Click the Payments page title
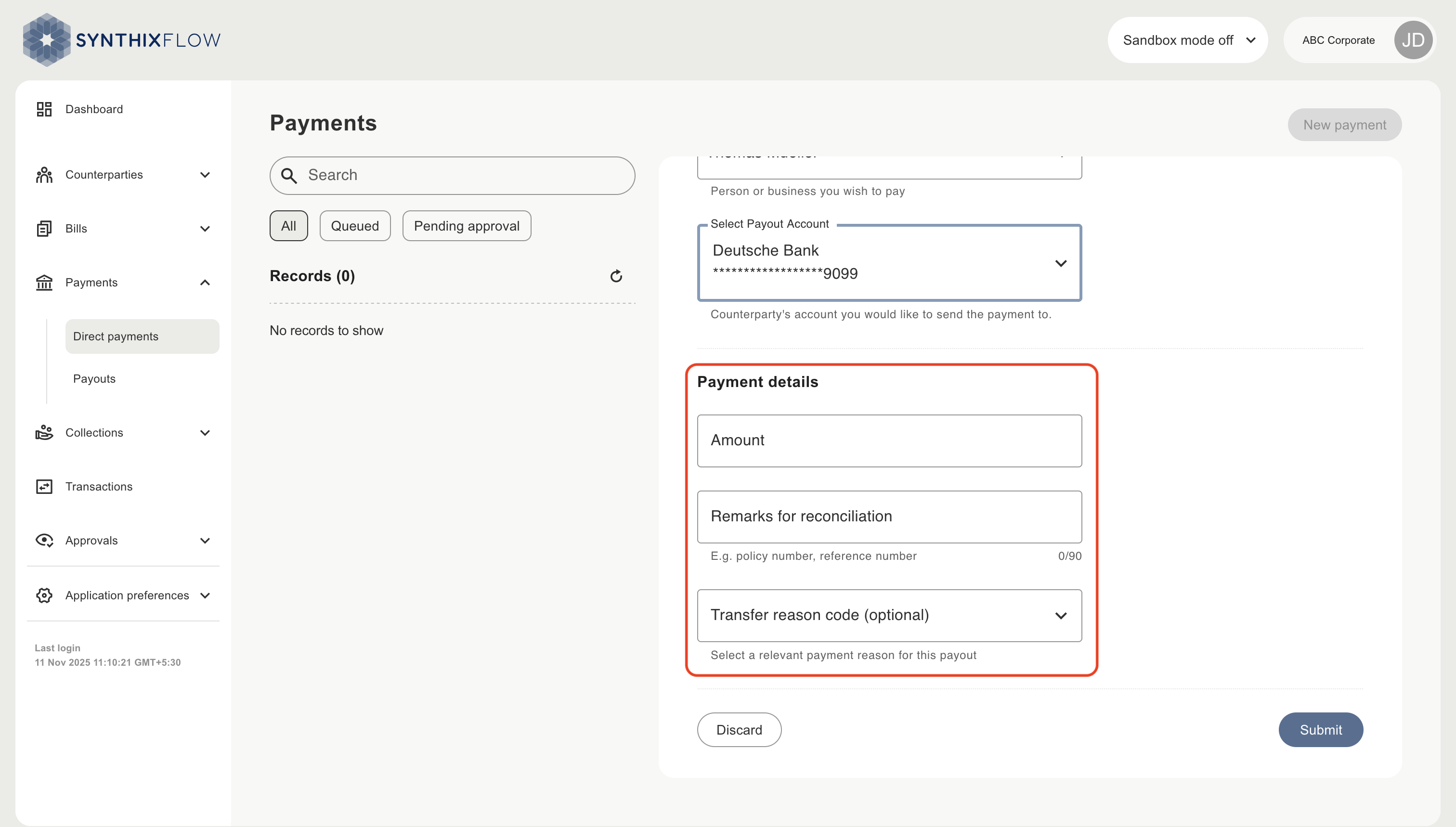This screenshot has width=1456, height=827. click(323, 123)
